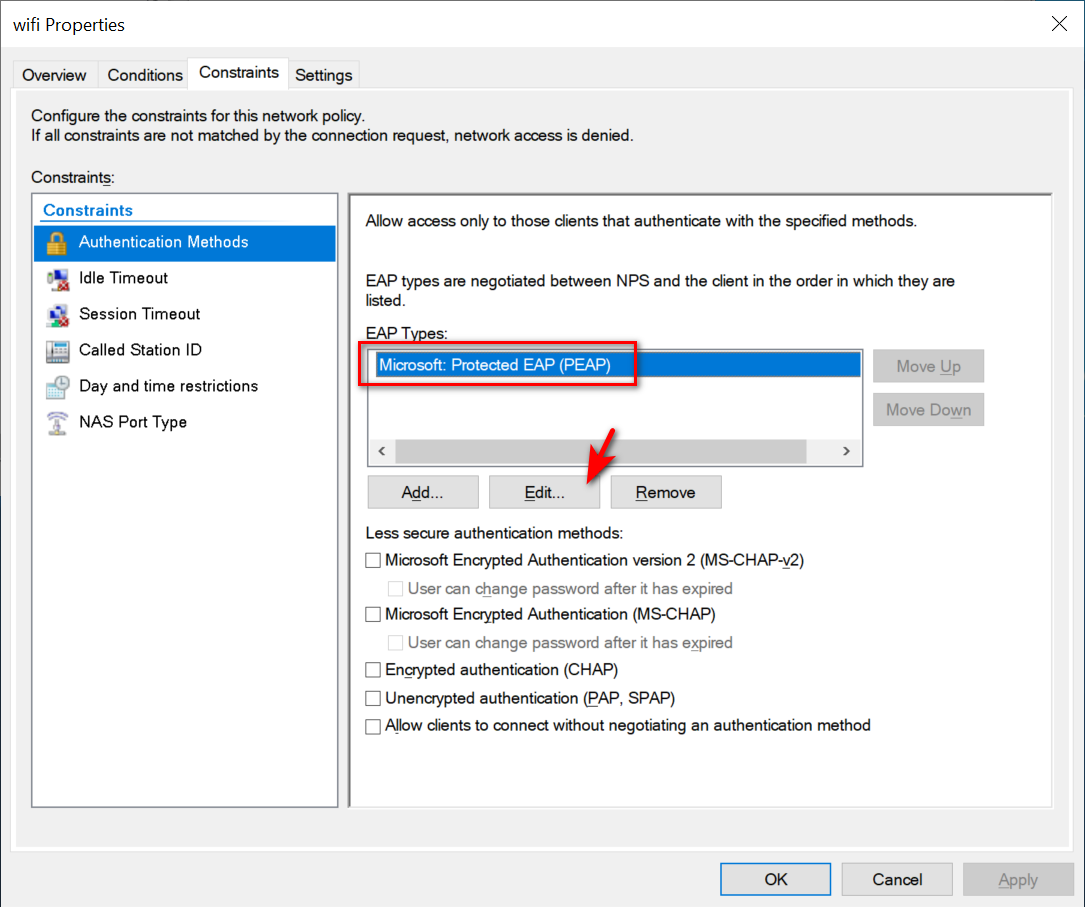Enable MS-CHAP-v2 authentication checkbox
The height and width of the screenshot is (907, 1085).
(x=373, y=560)
